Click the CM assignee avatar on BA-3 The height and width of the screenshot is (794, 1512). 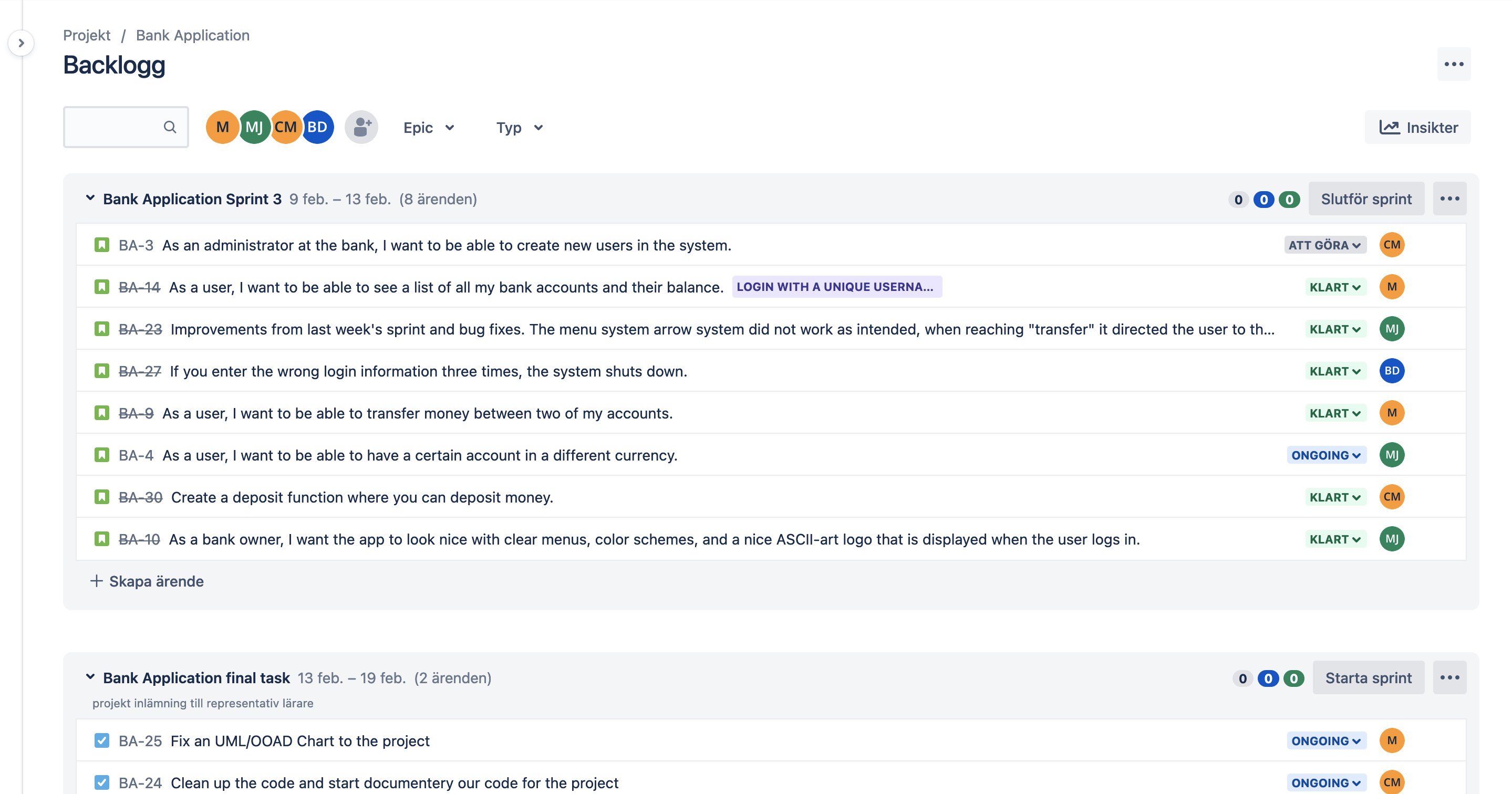tap(1392, 245)
